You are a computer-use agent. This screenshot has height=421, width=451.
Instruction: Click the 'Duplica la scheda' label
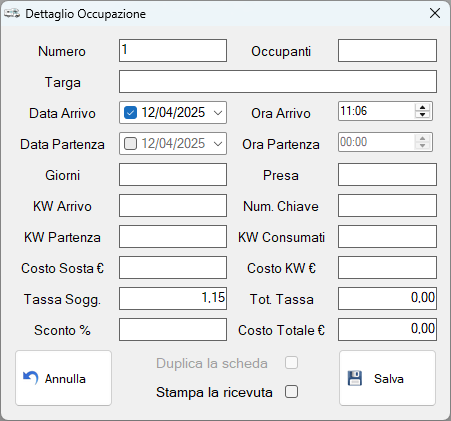pyautogui.click(x=212, y=363)
